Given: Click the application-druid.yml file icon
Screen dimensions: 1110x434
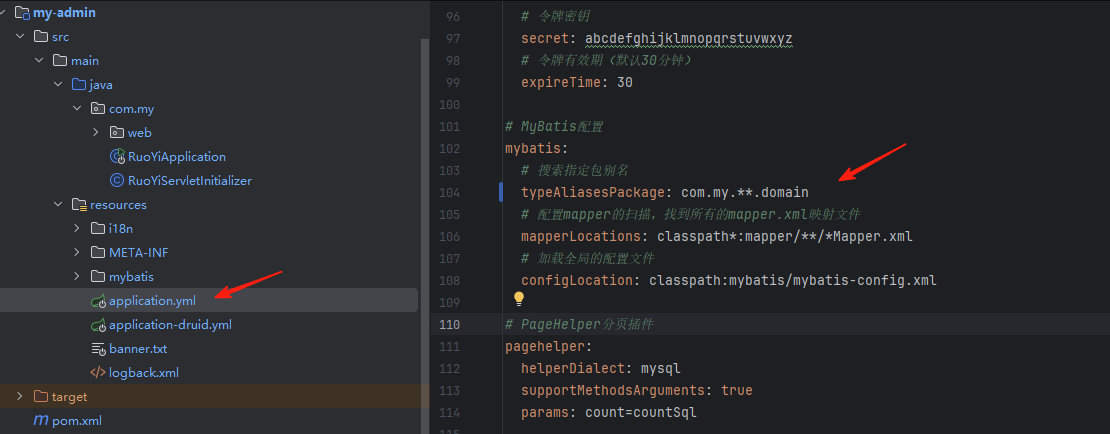Looking at the screenshot, I should pos(98,325).
